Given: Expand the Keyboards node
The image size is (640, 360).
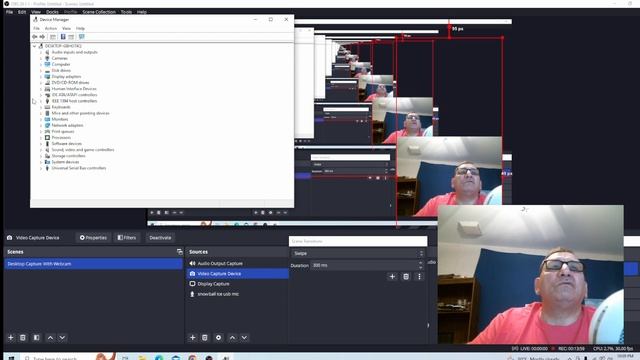Looking at the screenshot, I should click(x=41, y=107).
